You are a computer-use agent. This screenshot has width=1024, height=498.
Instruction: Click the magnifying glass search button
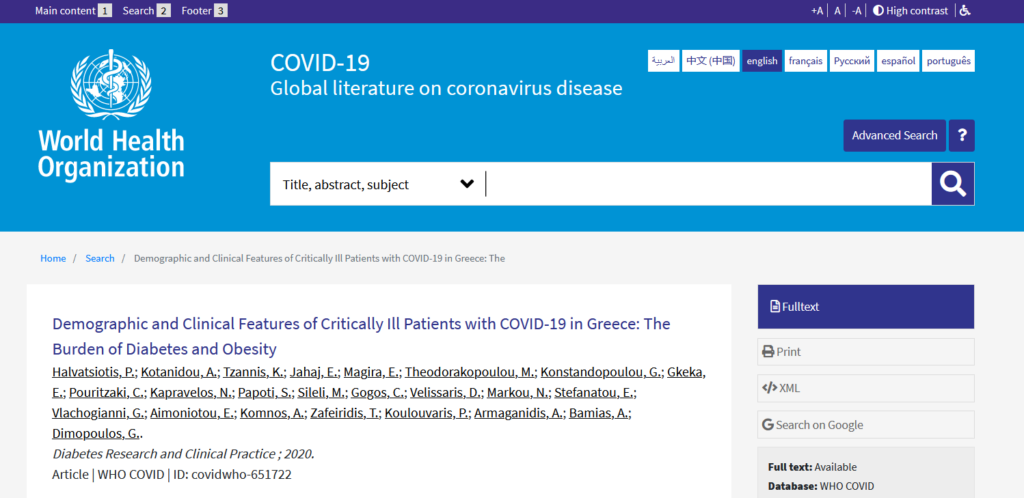click(x=953, y=184)
